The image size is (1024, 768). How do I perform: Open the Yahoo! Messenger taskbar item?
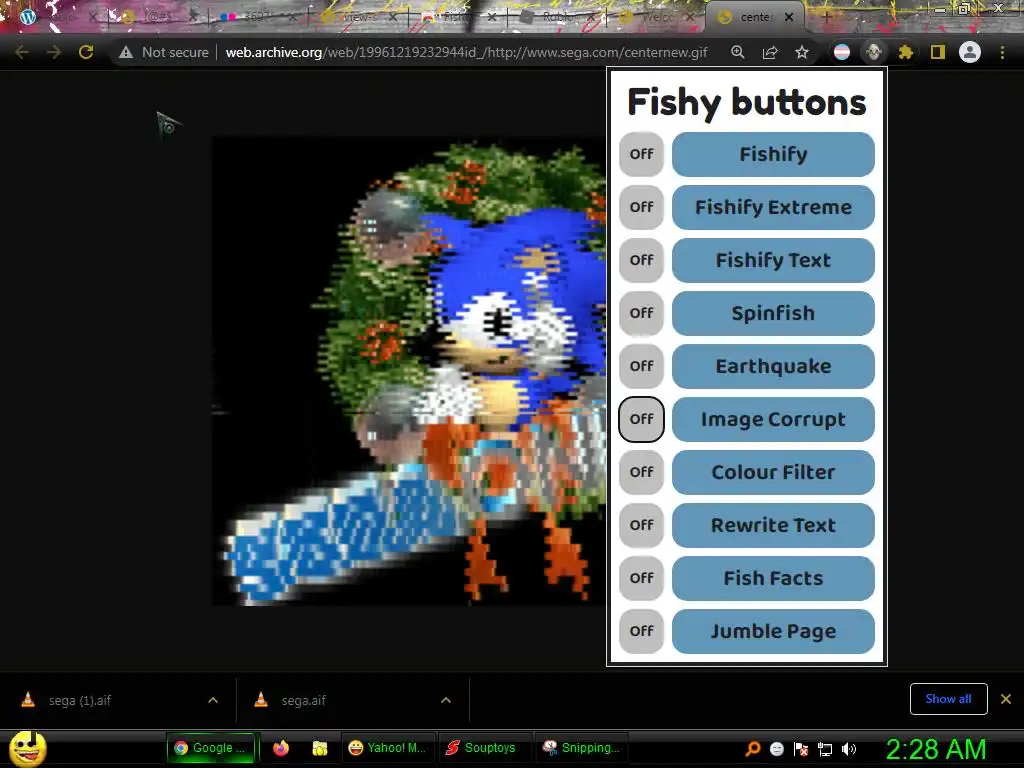pyautogui.click(x=388, y=748)
